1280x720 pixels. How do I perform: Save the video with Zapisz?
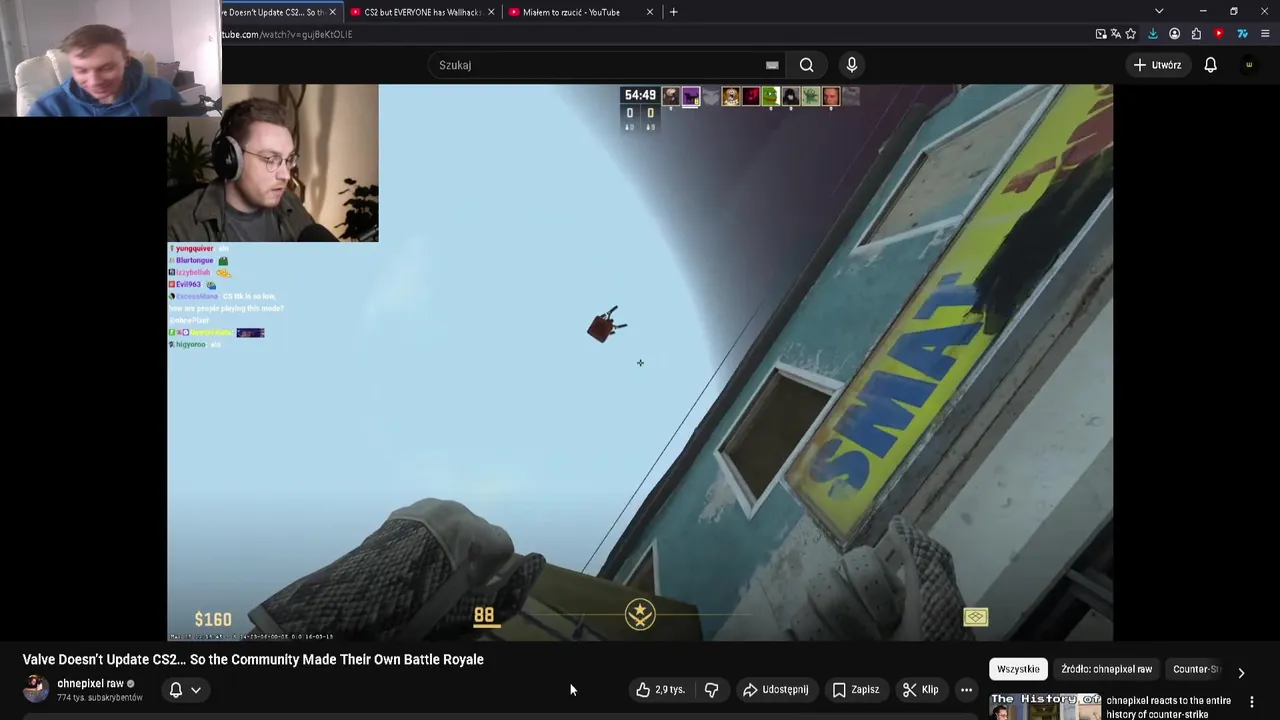click(856, 689)
